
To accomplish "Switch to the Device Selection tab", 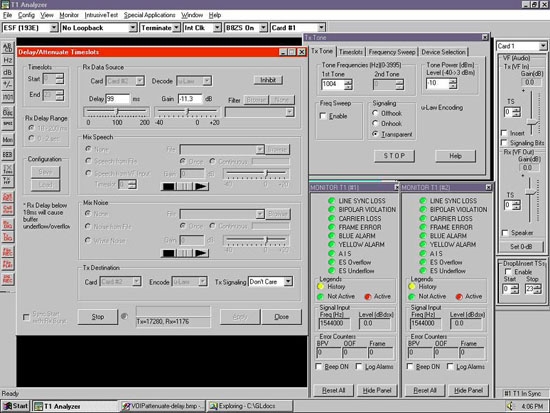I will [x=443, y=52].
